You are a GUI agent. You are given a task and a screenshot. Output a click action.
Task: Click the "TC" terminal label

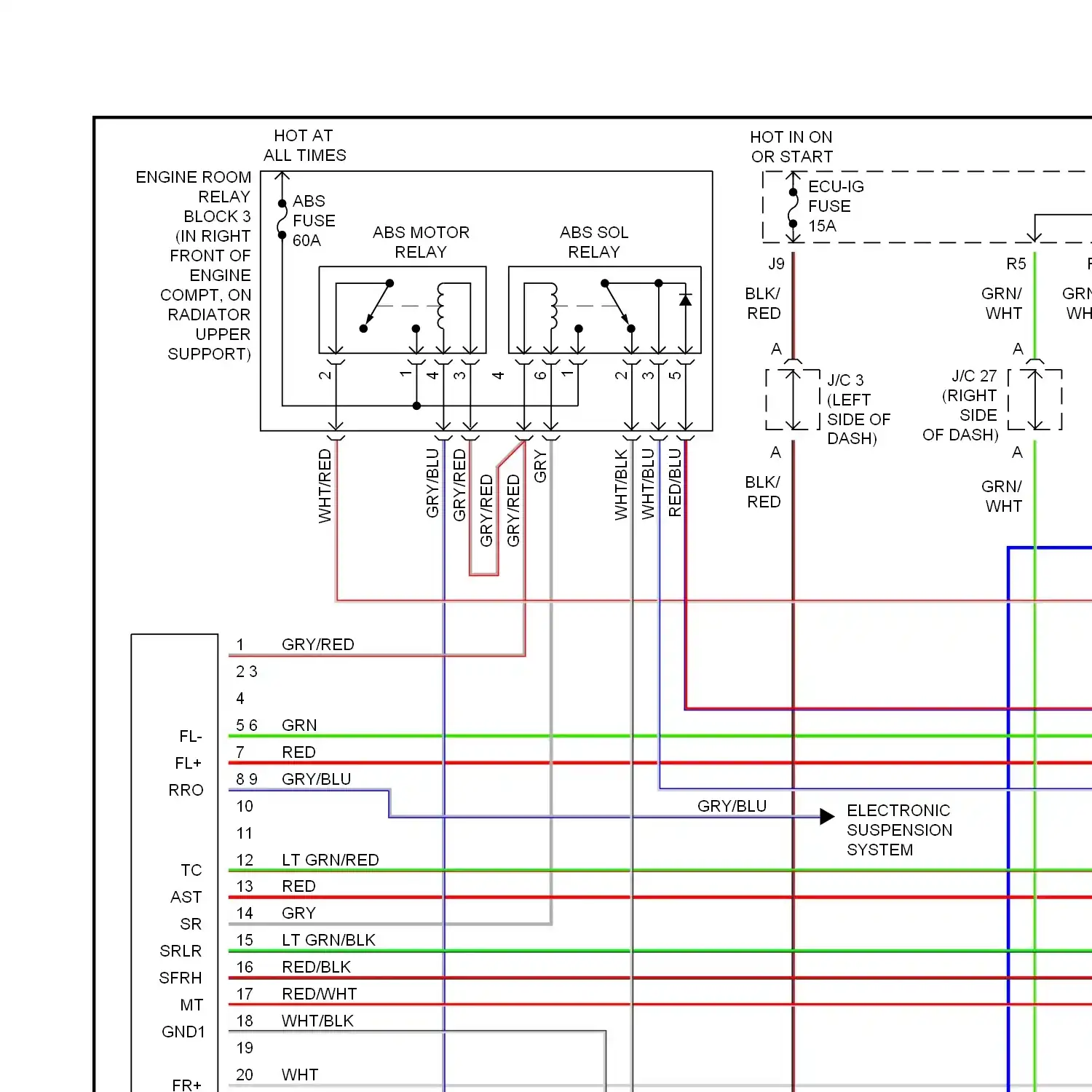(x=191, y=870)
